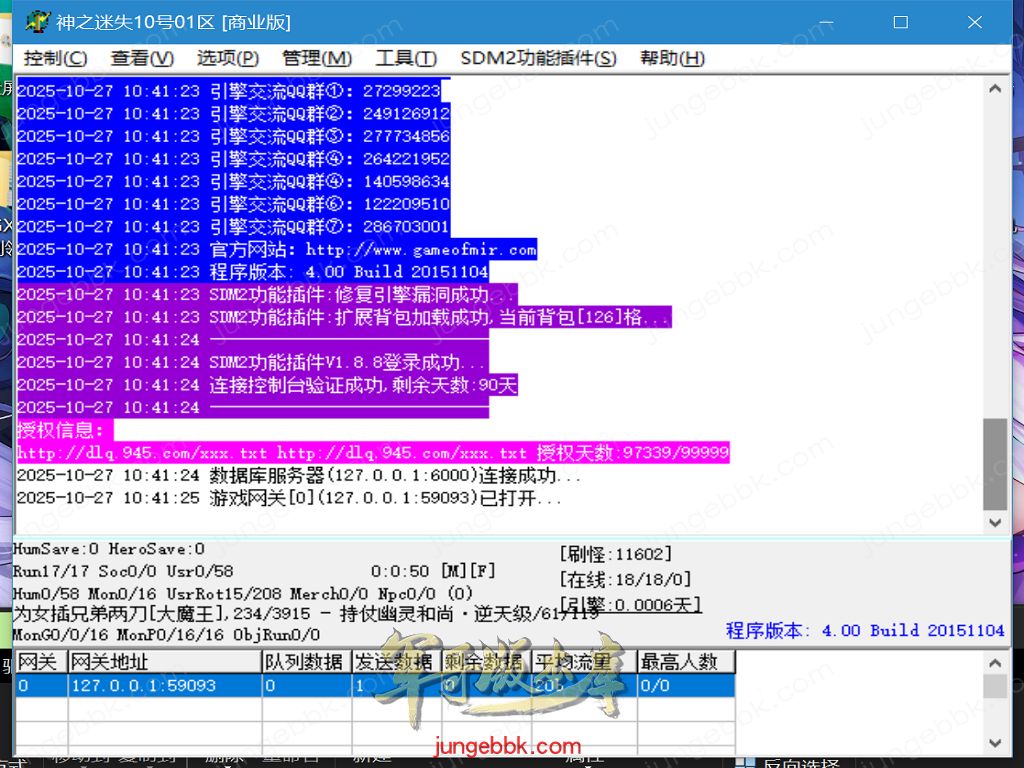Click the www.gameofmir.com URL in the log
This screenshot has width=1024, height=768.
point(421,250)
